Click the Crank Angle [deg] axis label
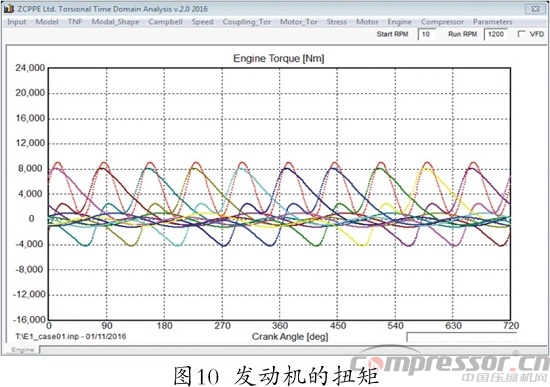This screenshot has width=550, height=387. (x=290, y=336)
